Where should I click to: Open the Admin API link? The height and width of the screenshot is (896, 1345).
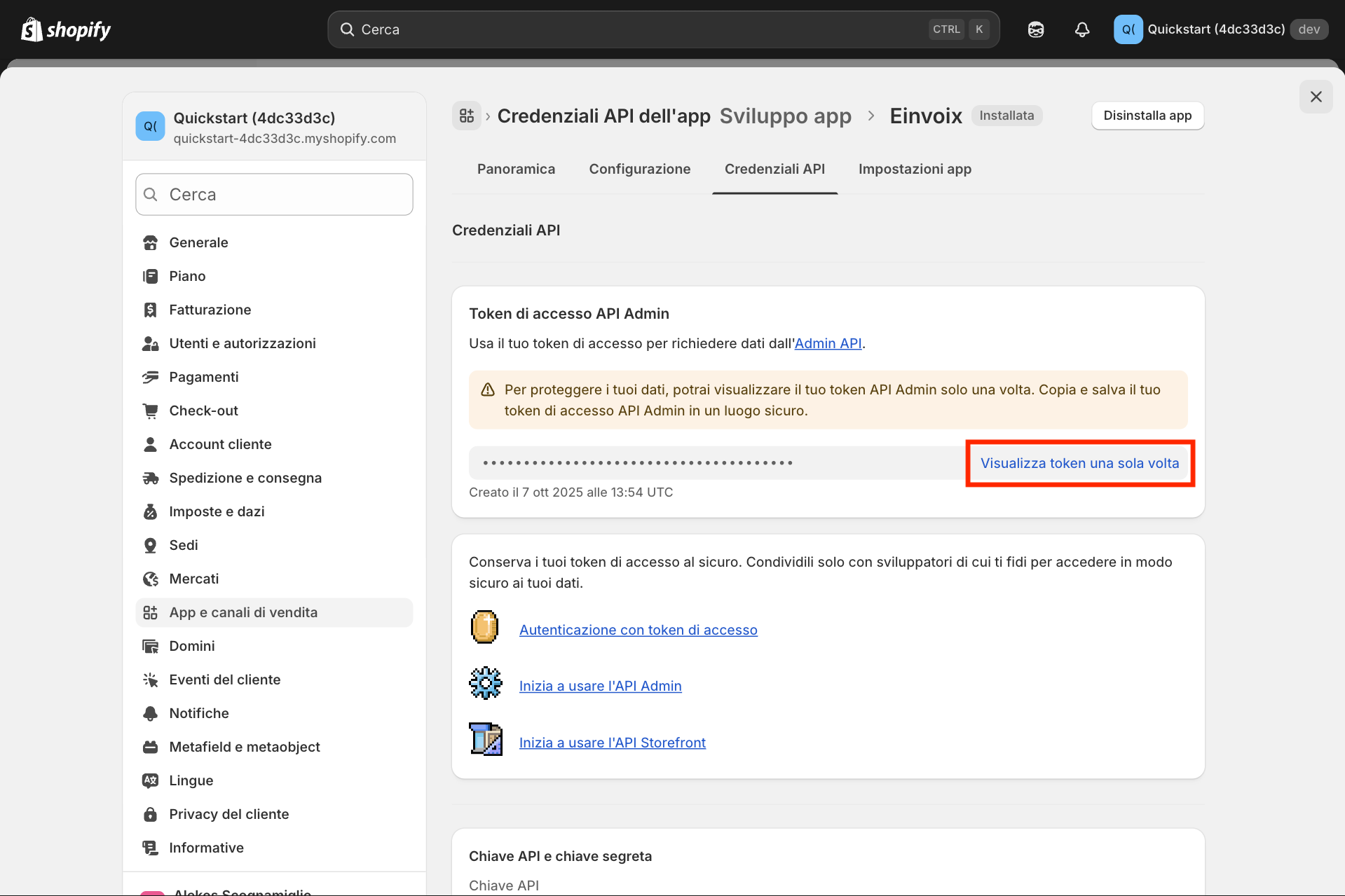[x=828, y=343]
